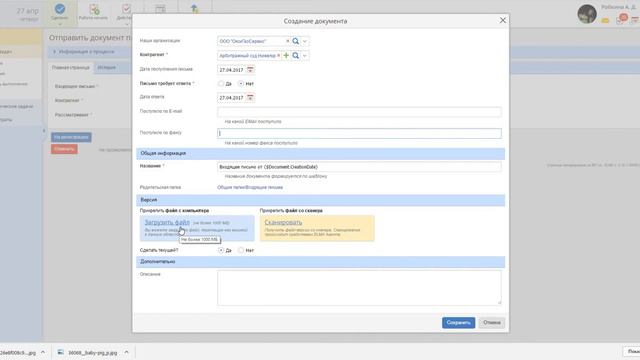Image resolution: width=640 pixels, height=360 pixels.
Task: Click the green up-arrow toolbar icon
Action: [x=195, y=9]
